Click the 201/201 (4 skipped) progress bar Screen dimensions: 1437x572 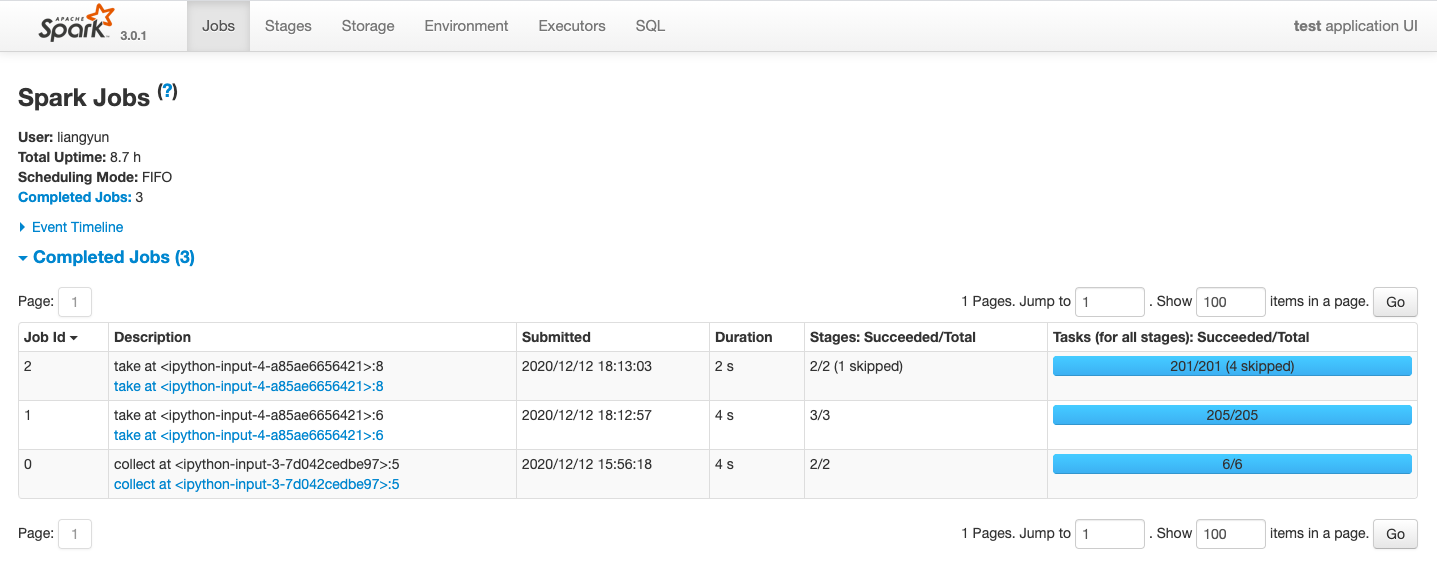(1232, 366)
